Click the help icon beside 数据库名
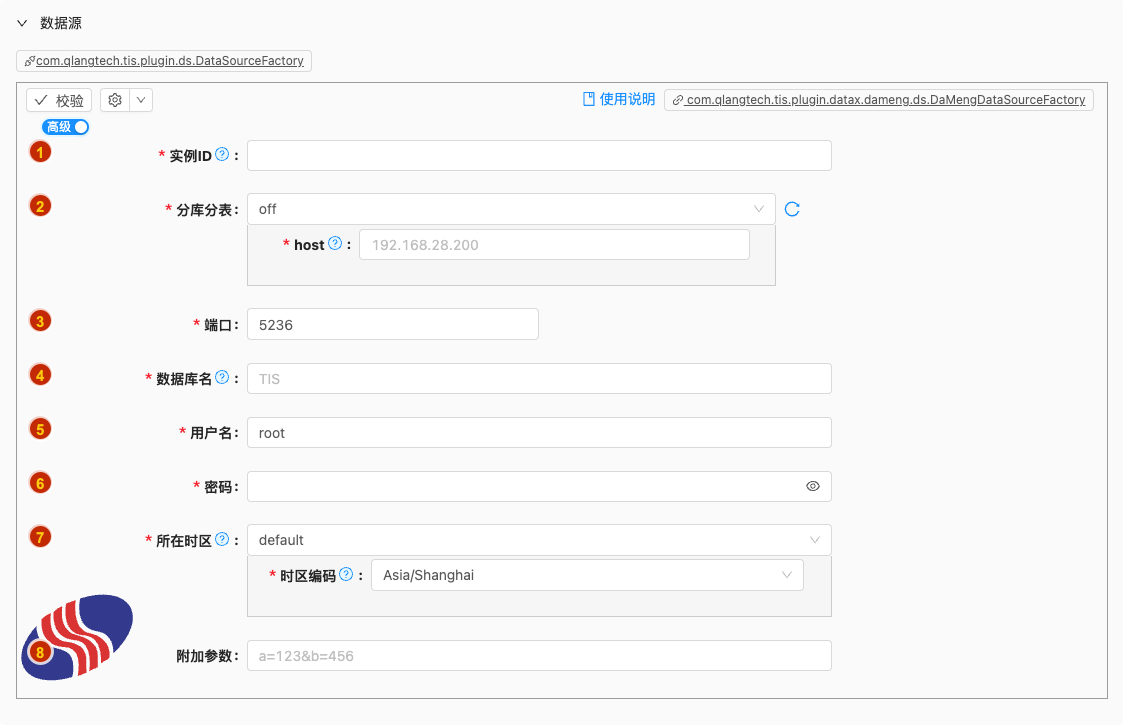1123x725 pixels. click(x=222, y=378)
